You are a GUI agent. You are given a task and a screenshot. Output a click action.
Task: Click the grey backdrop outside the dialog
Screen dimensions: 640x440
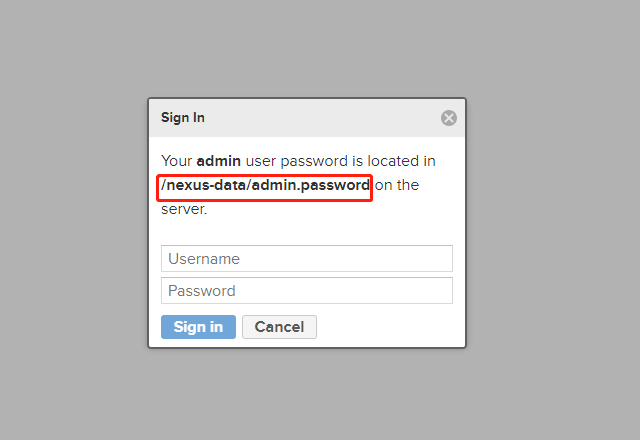point(70,220)
